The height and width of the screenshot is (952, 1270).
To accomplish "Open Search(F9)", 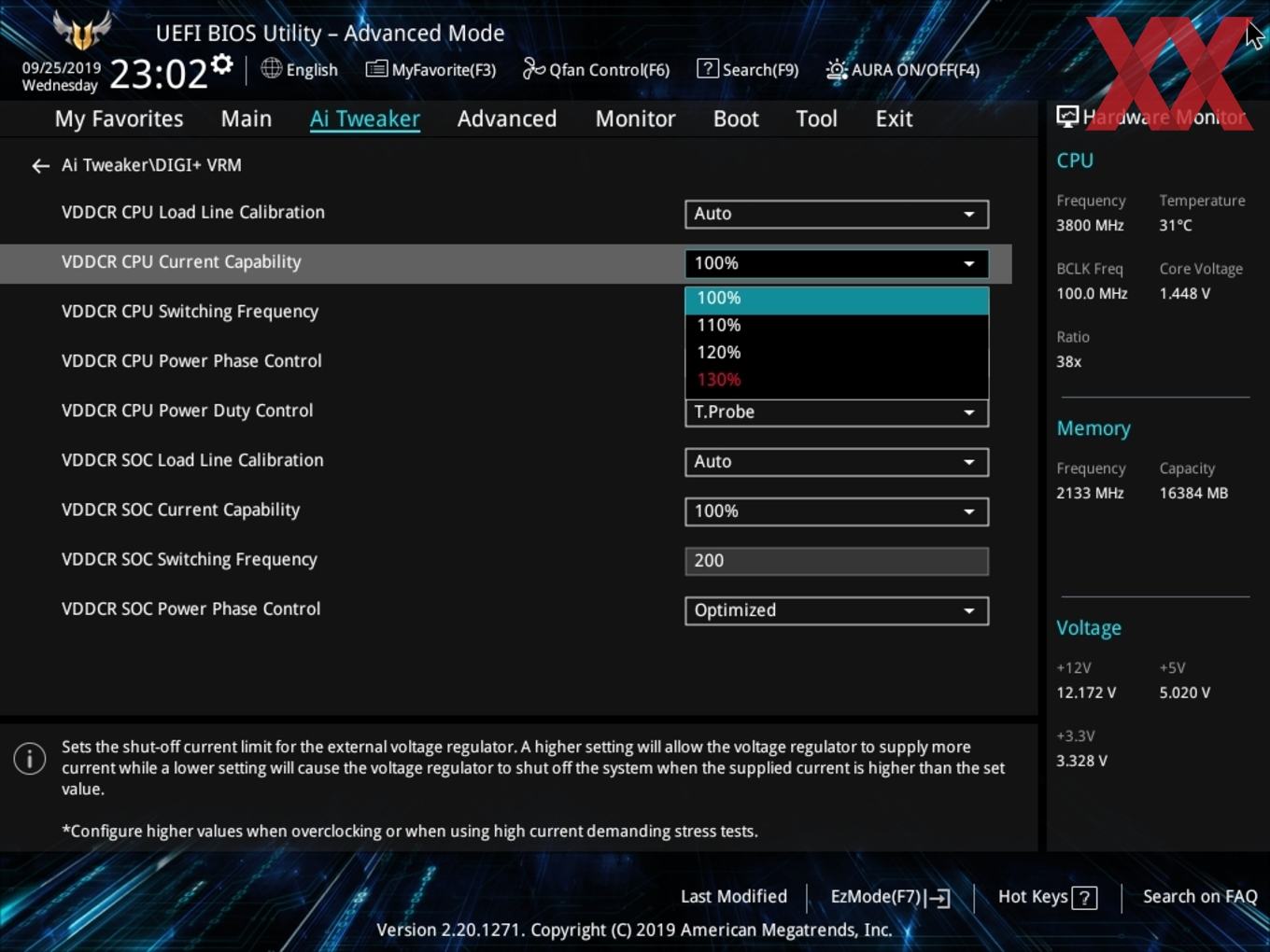I will [x=748, y=69].
